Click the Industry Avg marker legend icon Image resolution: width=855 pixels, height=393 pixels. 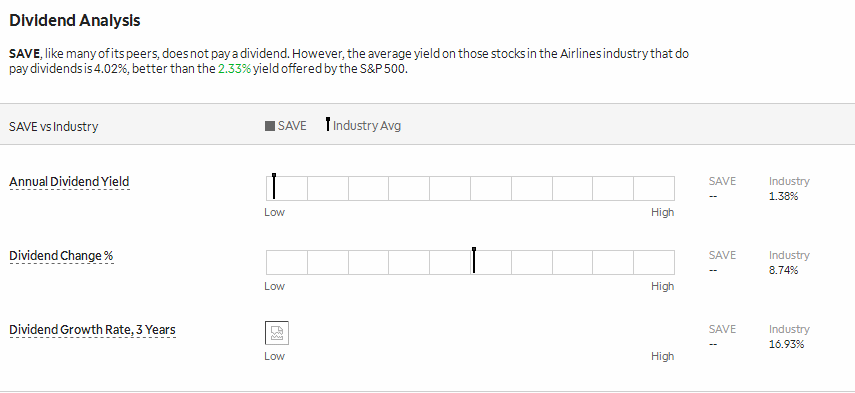(328, 124)
